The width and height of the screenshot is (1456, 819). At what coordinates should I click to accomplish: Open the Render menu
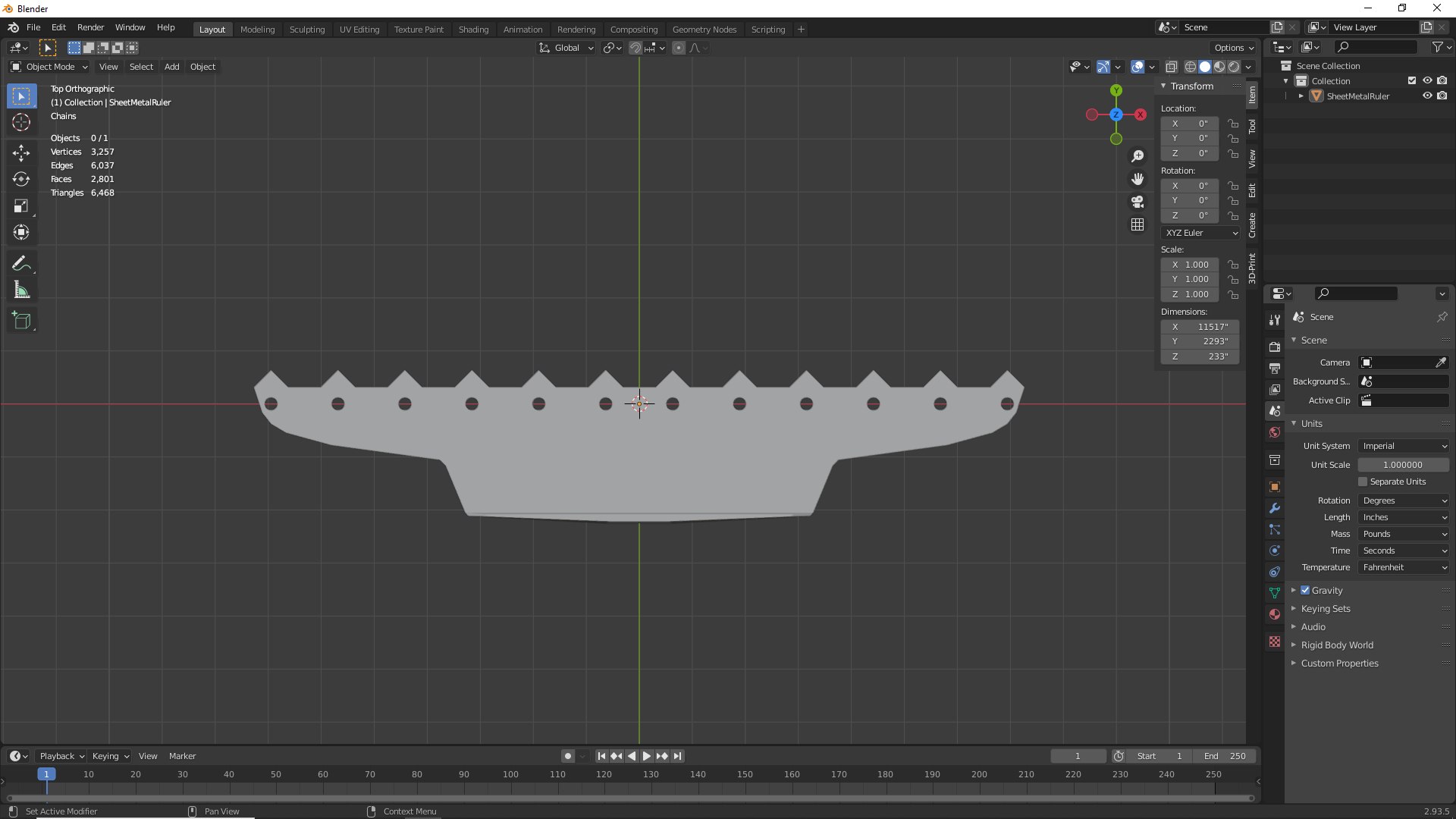click(90, 27)
